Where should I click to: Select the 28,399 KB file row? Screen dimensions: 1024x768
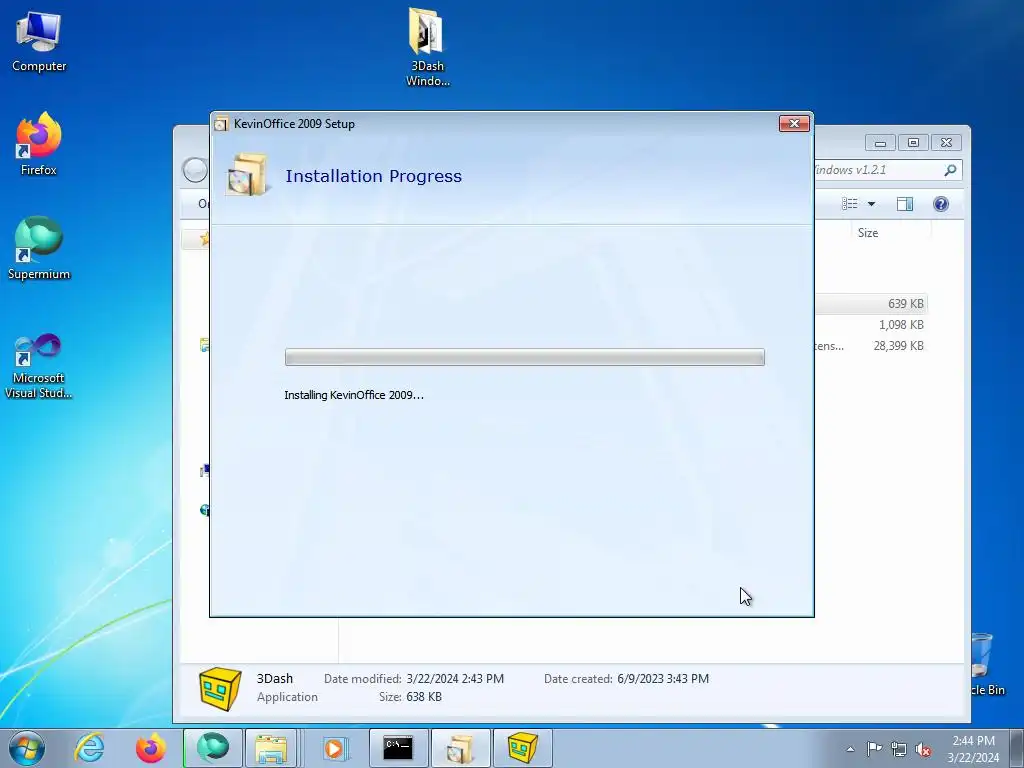click(871, 345)
